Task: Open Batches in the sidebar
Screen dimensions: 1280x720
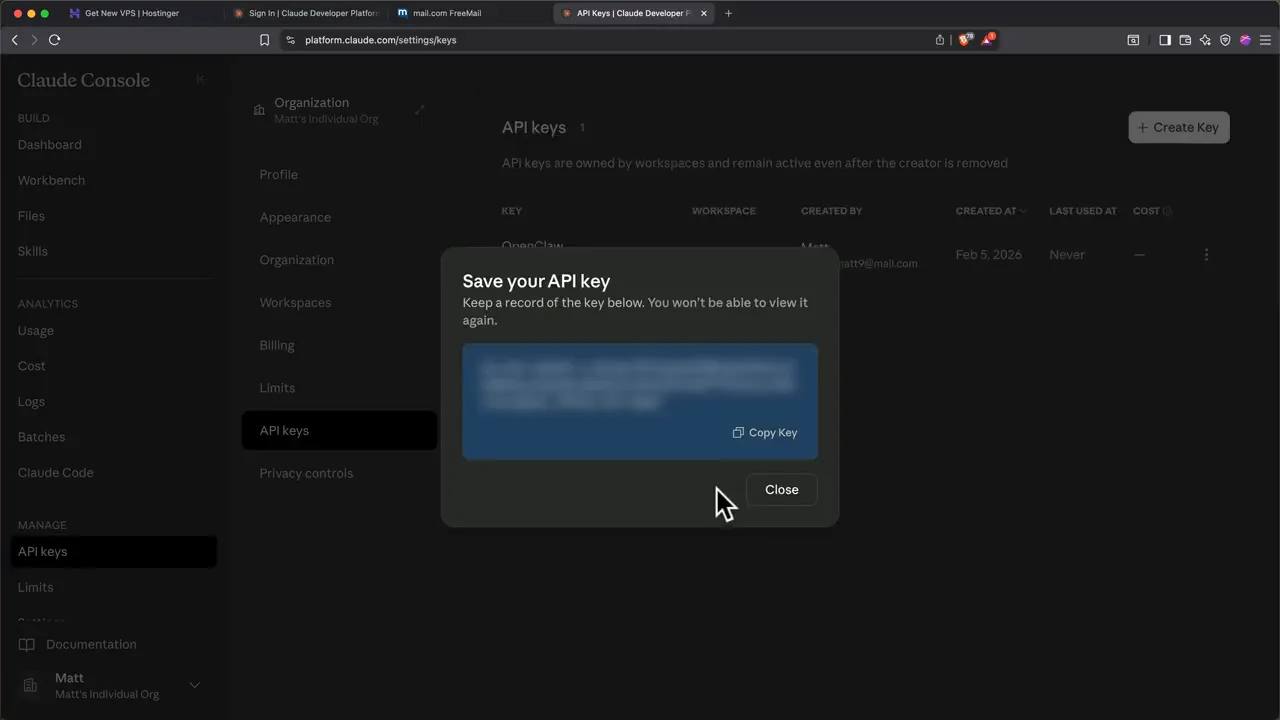Action: [41, 437]
